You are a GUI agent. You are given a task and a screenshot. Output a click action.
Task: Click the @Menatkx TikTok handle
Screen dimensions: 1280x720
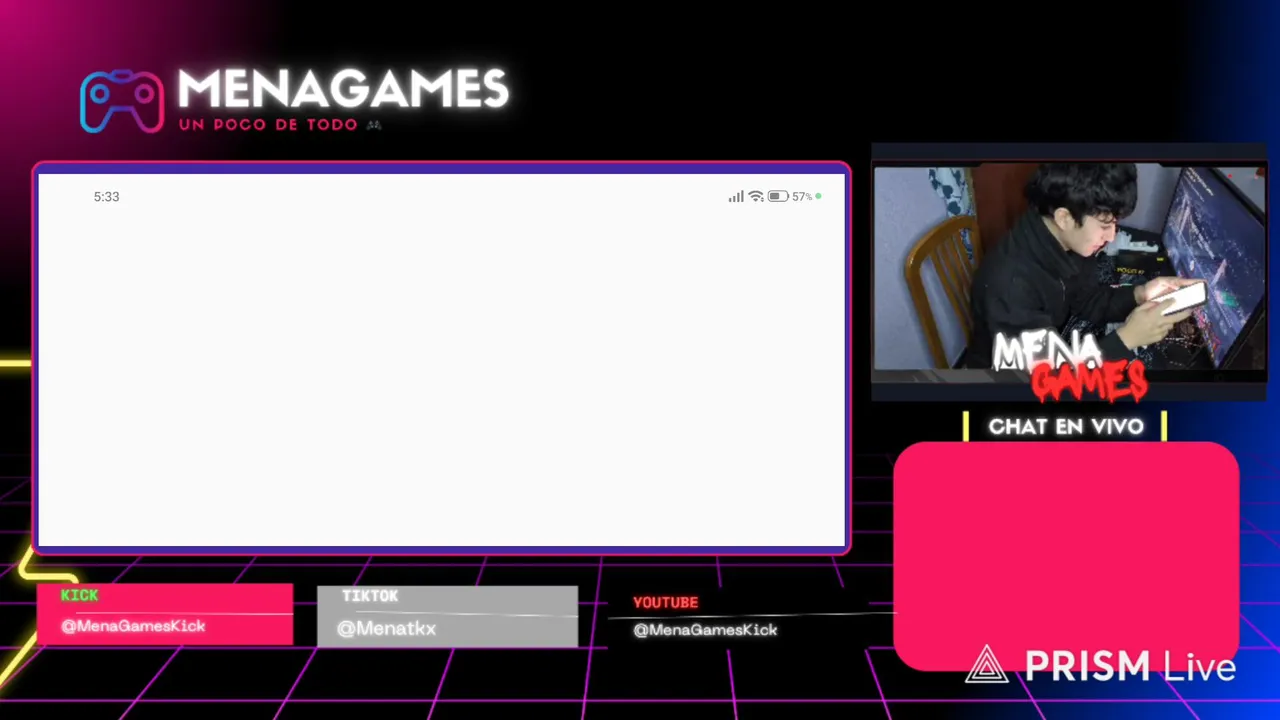[x=386, y=629]
